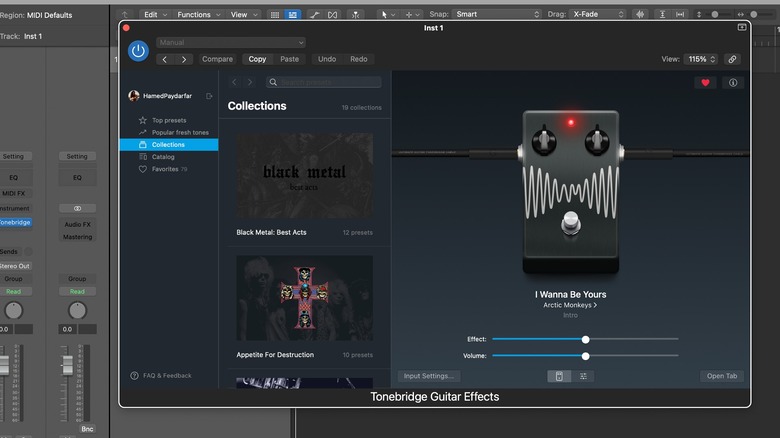Image resolution: width=780 pixels, height=438 pixels.
Task: Go to the next preset with the right arrow
Action: click(x=184, y=59)
